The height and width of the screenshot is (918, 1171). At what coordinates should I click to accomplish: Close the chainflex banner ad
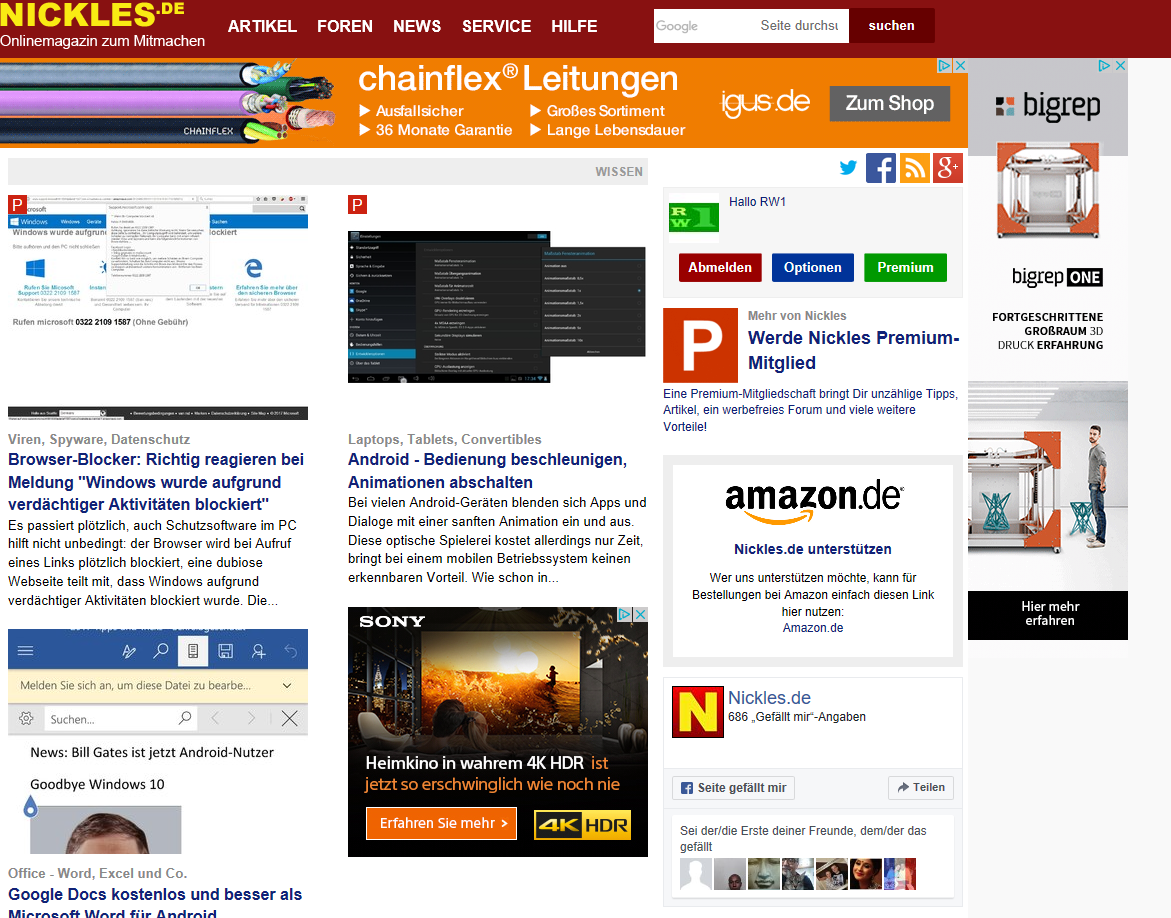(x=960, y=66)
